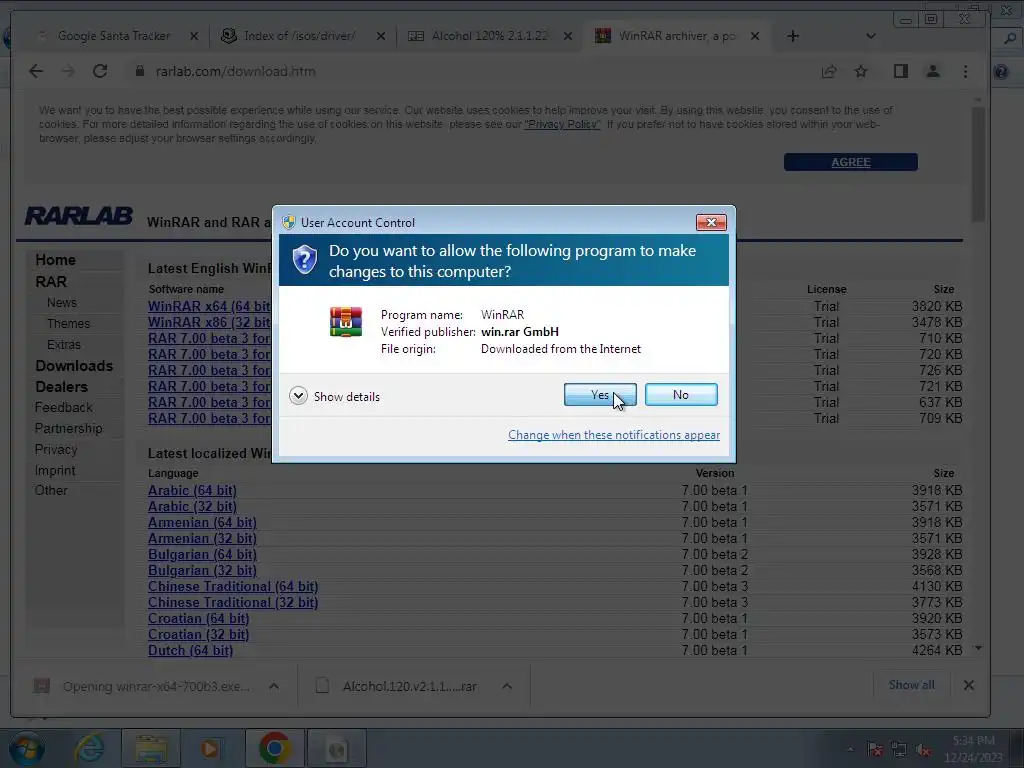
Task: Close the Alcohol 120% tab
Action: point(568,37)
